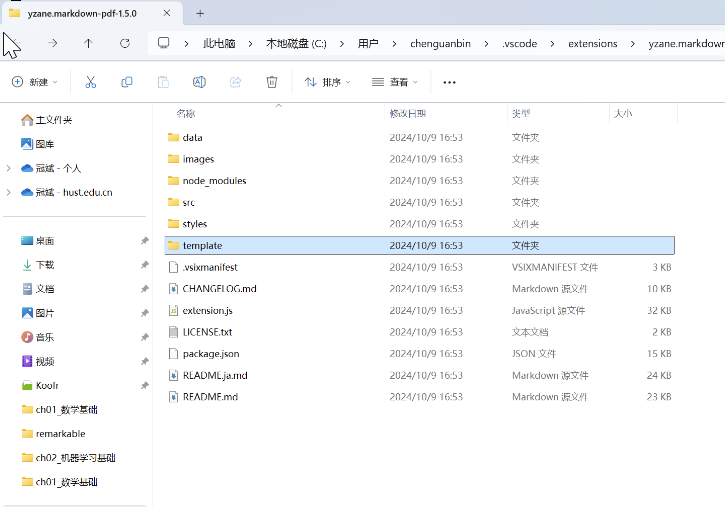
Task: Select the README.ja.md file
Action: (419, 375)
